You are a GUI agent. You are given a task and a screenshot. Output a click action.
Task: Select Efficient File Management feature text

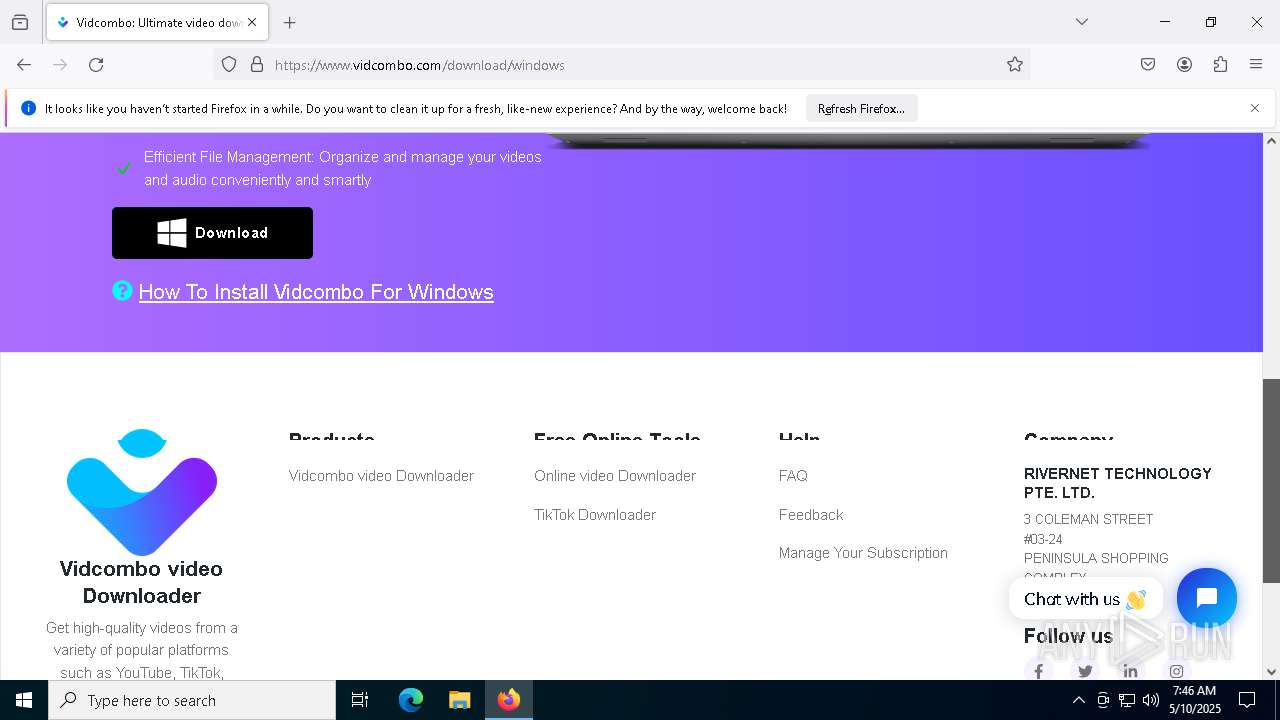[342, 168]
